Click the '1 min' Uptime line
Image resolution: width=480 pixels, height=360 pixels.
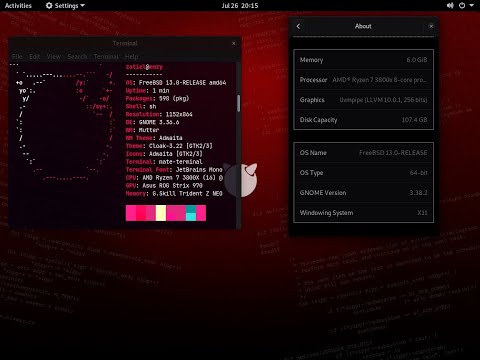tap(147, 91)
